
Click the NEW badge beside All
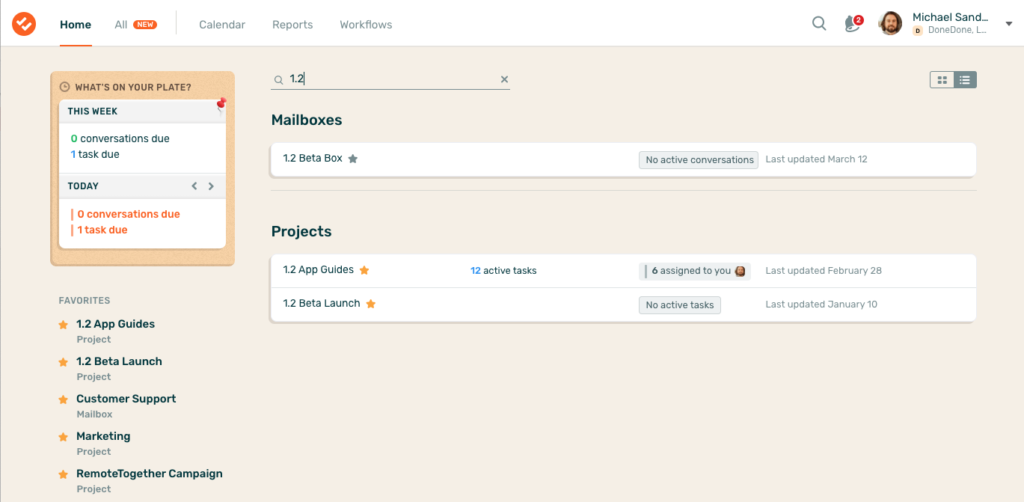point(145,25)
